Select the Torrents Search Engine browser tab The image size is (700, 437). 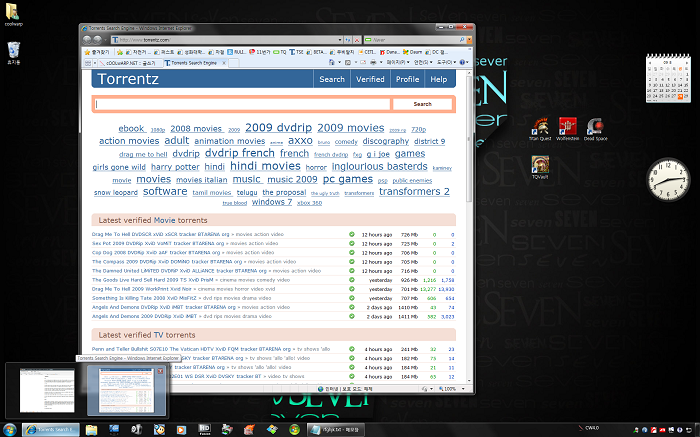[x=196, y=63]
